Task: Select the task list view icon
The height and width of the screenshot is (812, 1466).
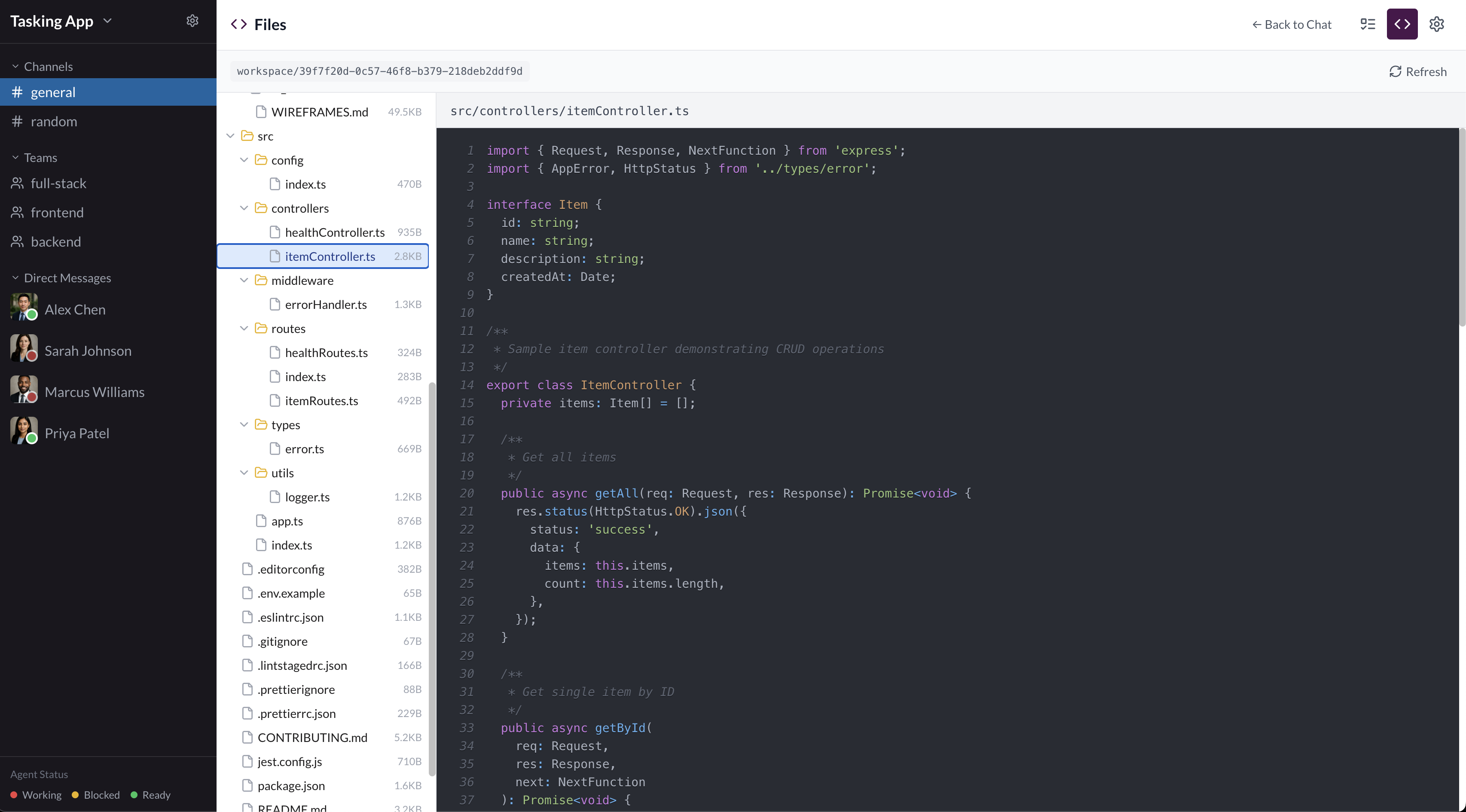Action: click(x=1368, y=24)
